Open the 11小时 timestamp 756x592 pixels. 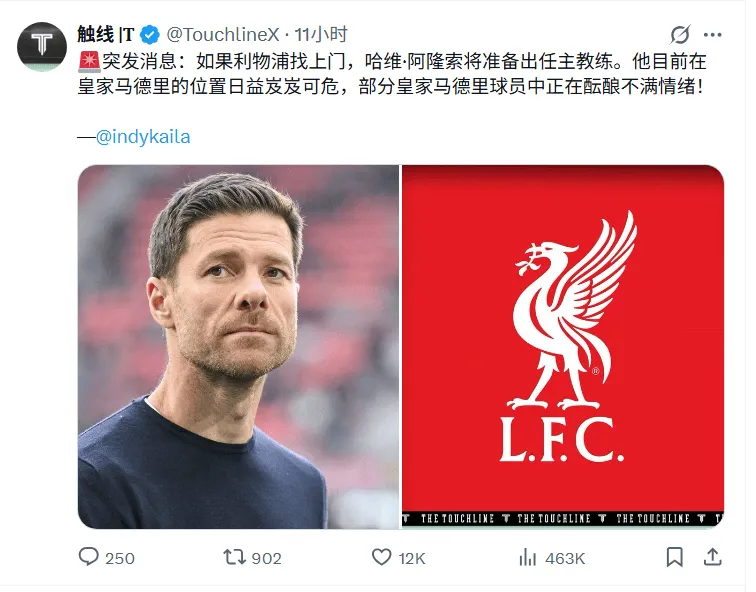tap(321, 35)
